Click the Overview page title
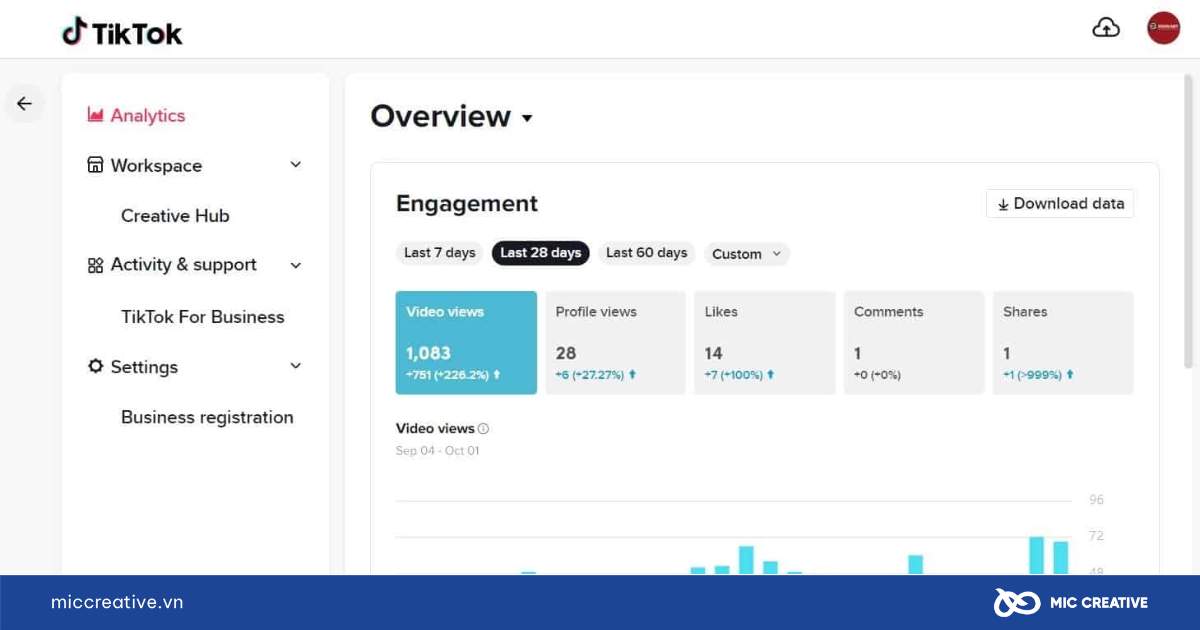The width and height of the screenshot is (1200, 630). point(441,116)
